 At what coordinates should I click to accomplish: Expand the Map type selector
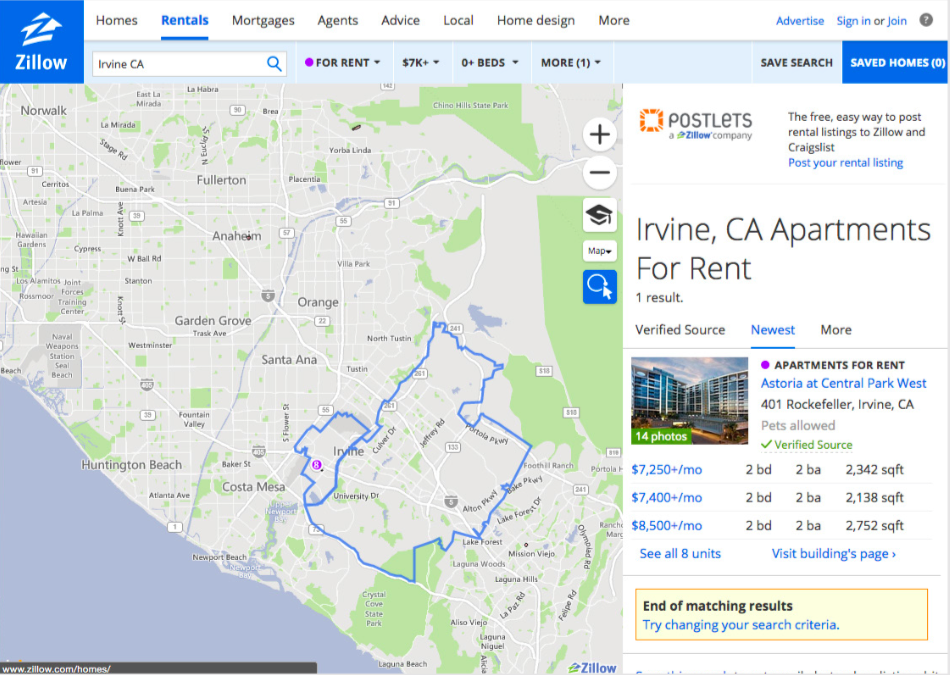pos(599,250)
